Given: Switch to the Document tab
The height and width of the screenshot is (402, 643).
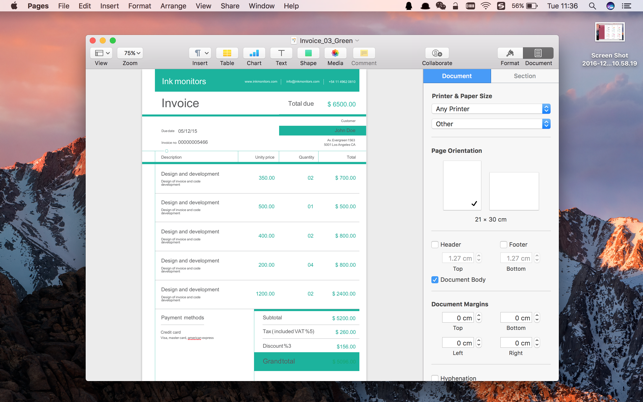Looking at the screenshot, I should coord(457,76).
